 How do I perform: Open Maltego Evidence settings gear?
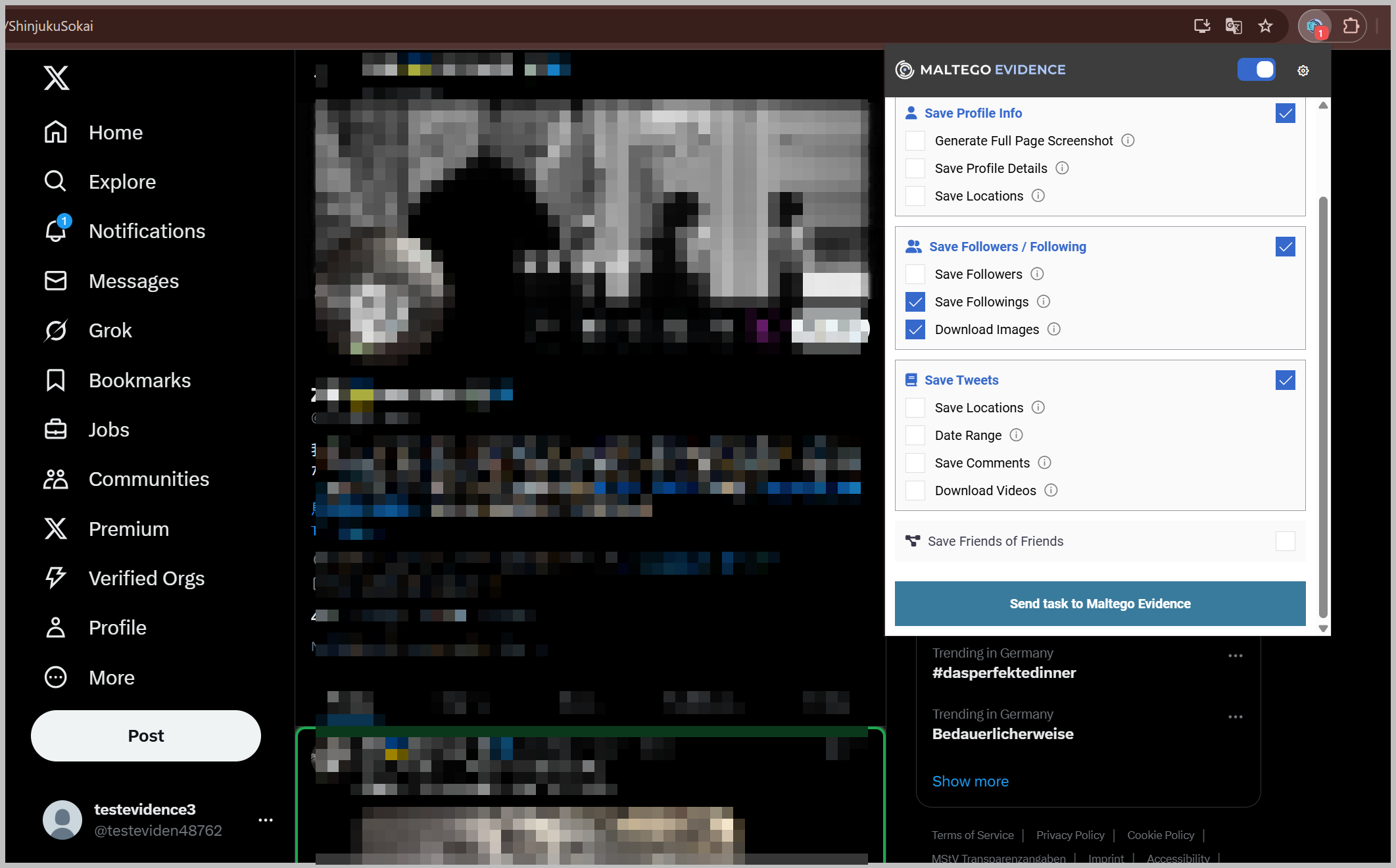click(x=1303, y=70)
